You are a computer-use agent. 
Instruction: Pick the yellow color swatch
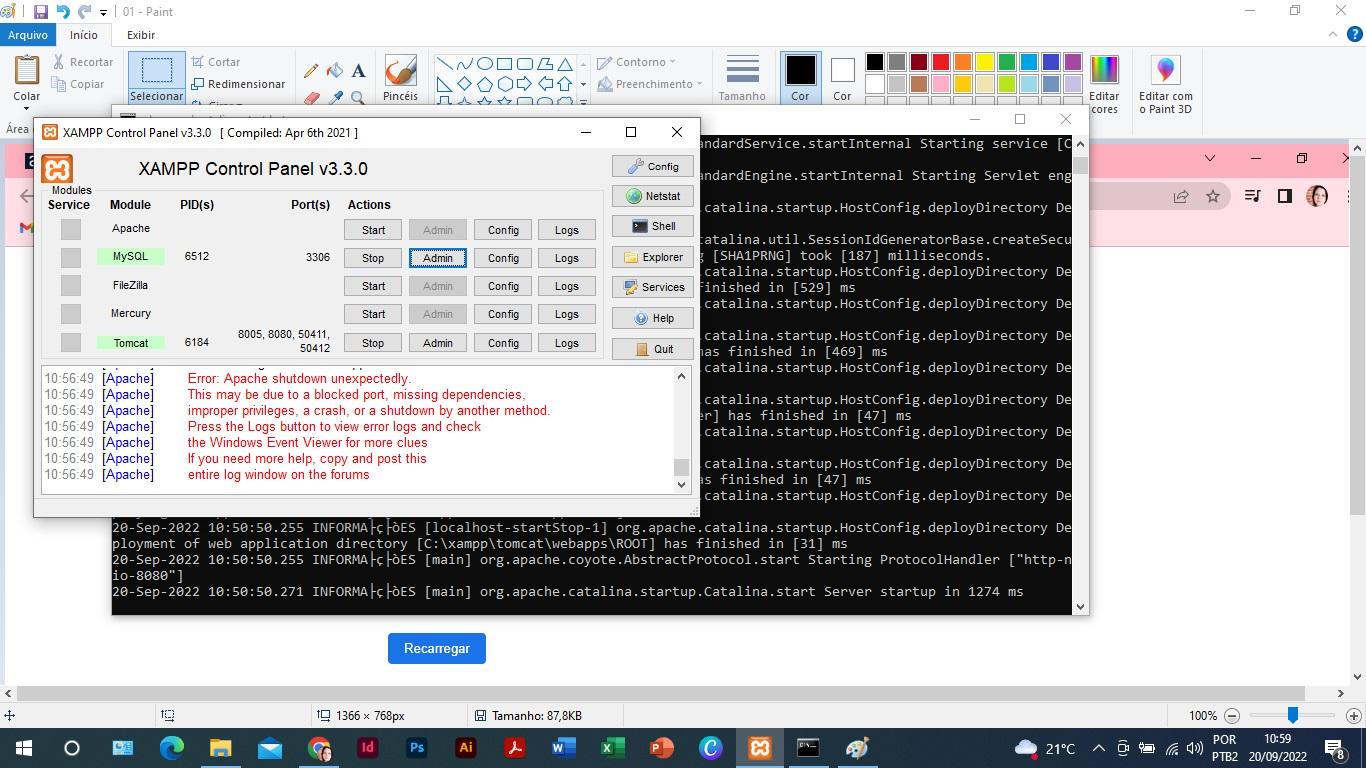click(x=985, y=62)
